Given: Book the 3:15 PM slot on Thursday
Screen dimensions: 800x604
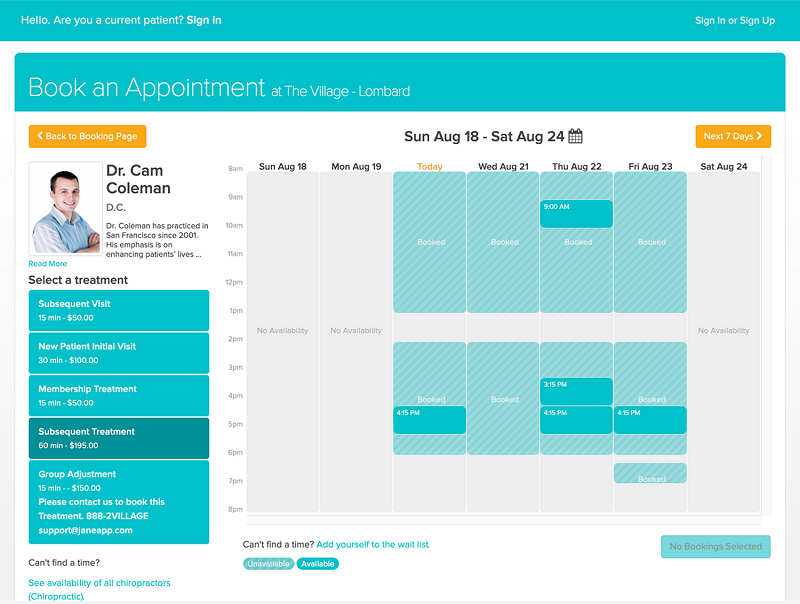Looking at the screenshot, I should [576, 391].
